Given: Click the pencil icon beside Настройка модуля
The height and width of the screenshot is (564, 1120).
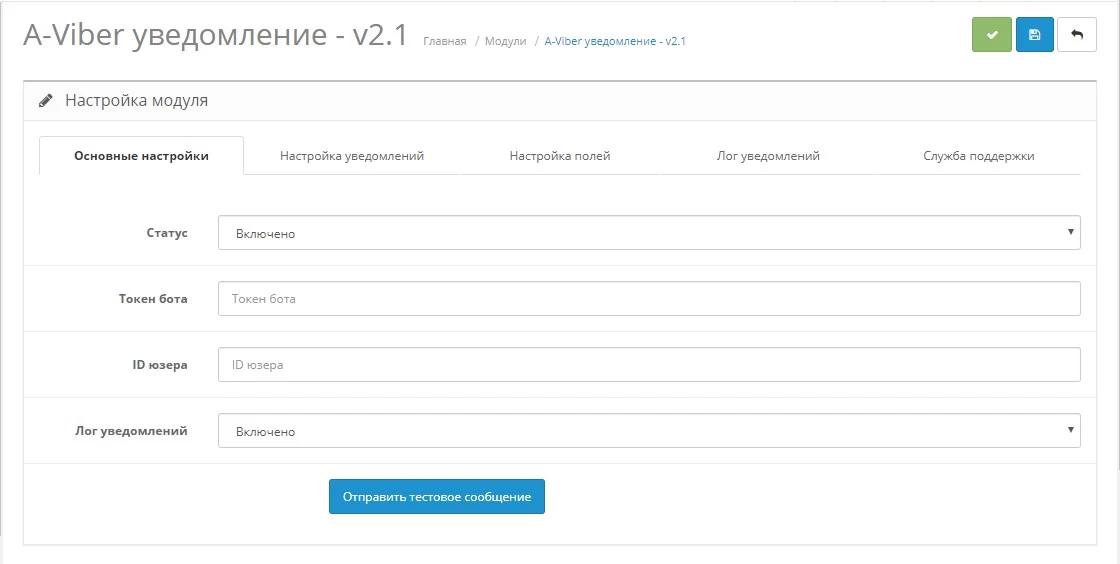Looking at the screenshot, I should tap(46, 101).
